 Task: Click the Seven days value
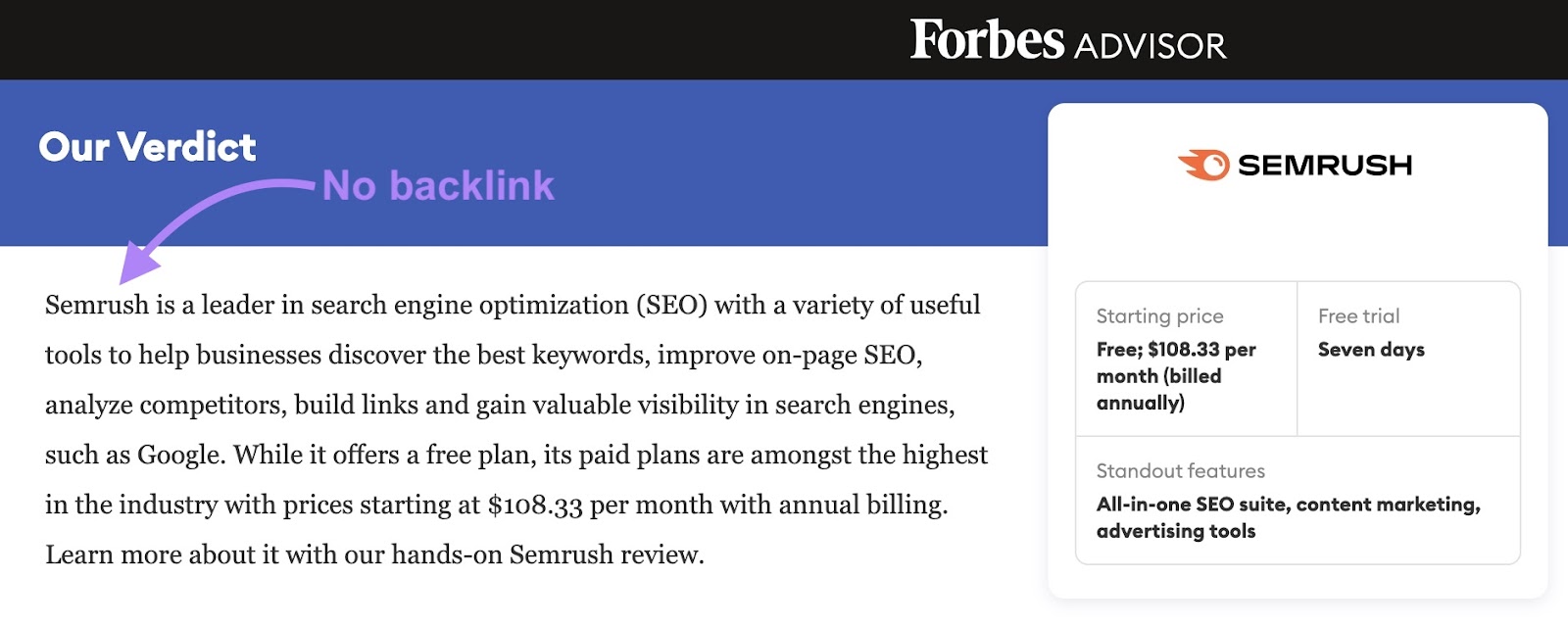[1371, 350]
